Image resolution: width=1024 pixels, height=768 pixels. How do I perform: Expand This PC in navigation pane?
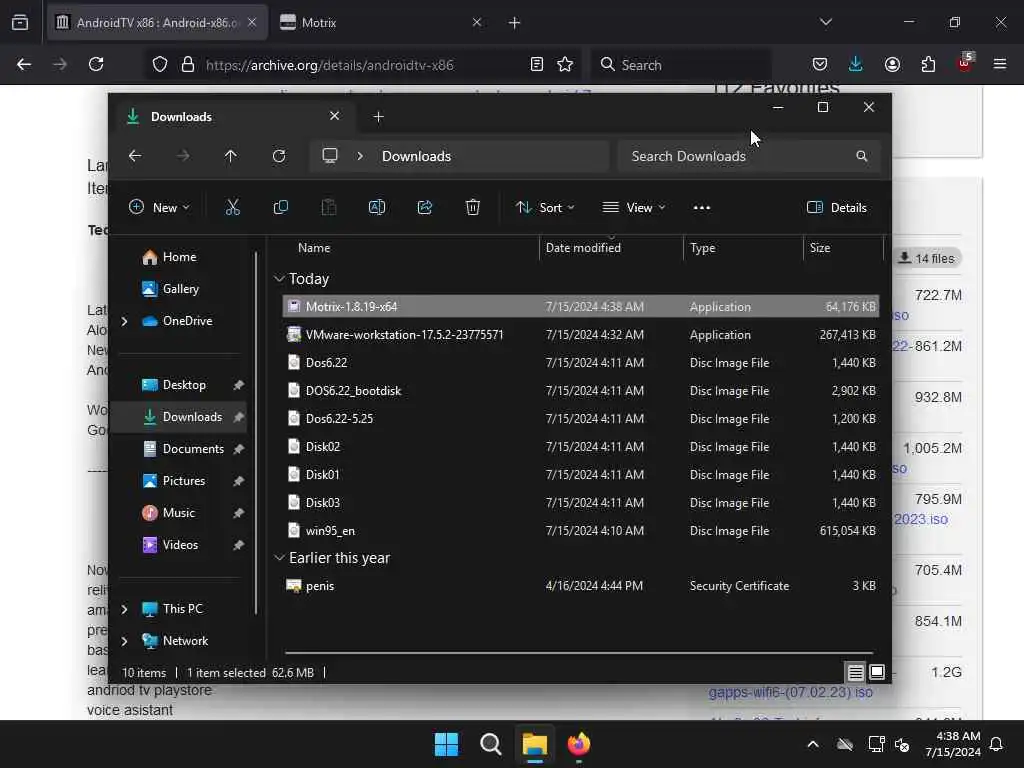[x=125, y=609]
